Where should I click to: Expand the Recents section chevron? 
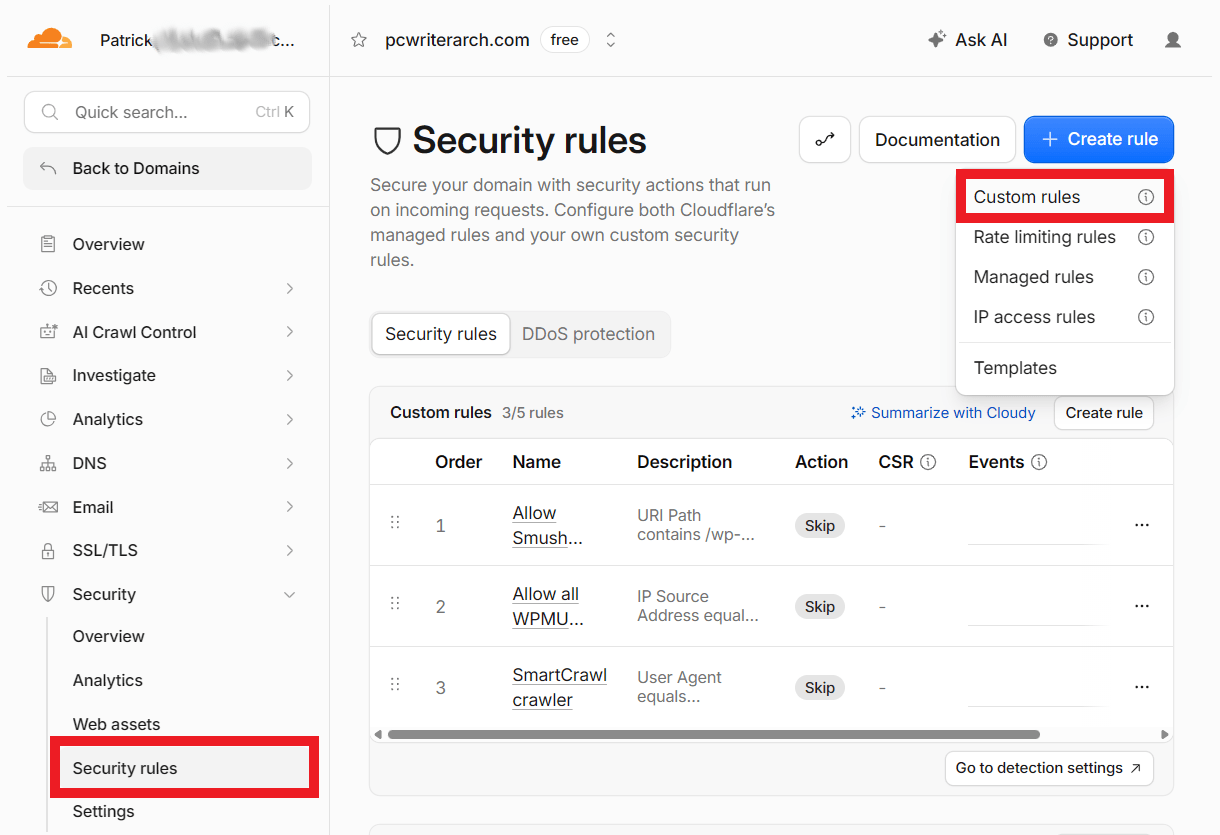(x=290, y=288)
